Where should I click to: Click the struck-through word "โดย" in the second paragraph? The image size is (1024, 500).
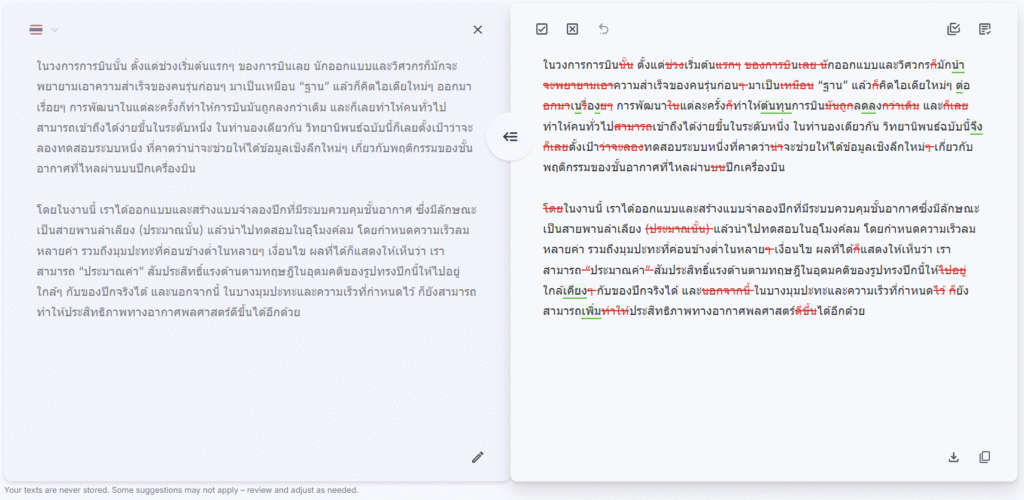552,208
